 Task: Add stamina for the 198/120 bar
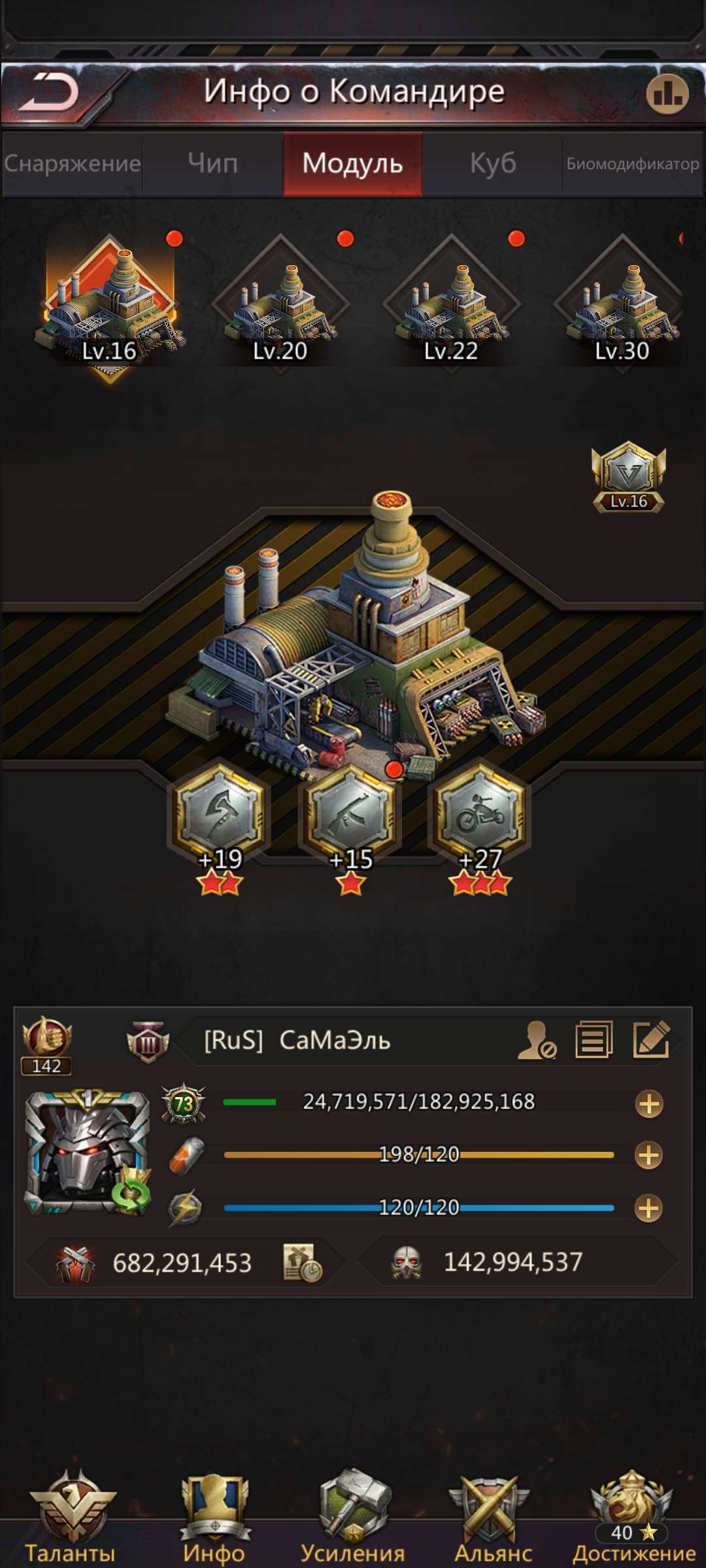click(x=648, y=1155)
